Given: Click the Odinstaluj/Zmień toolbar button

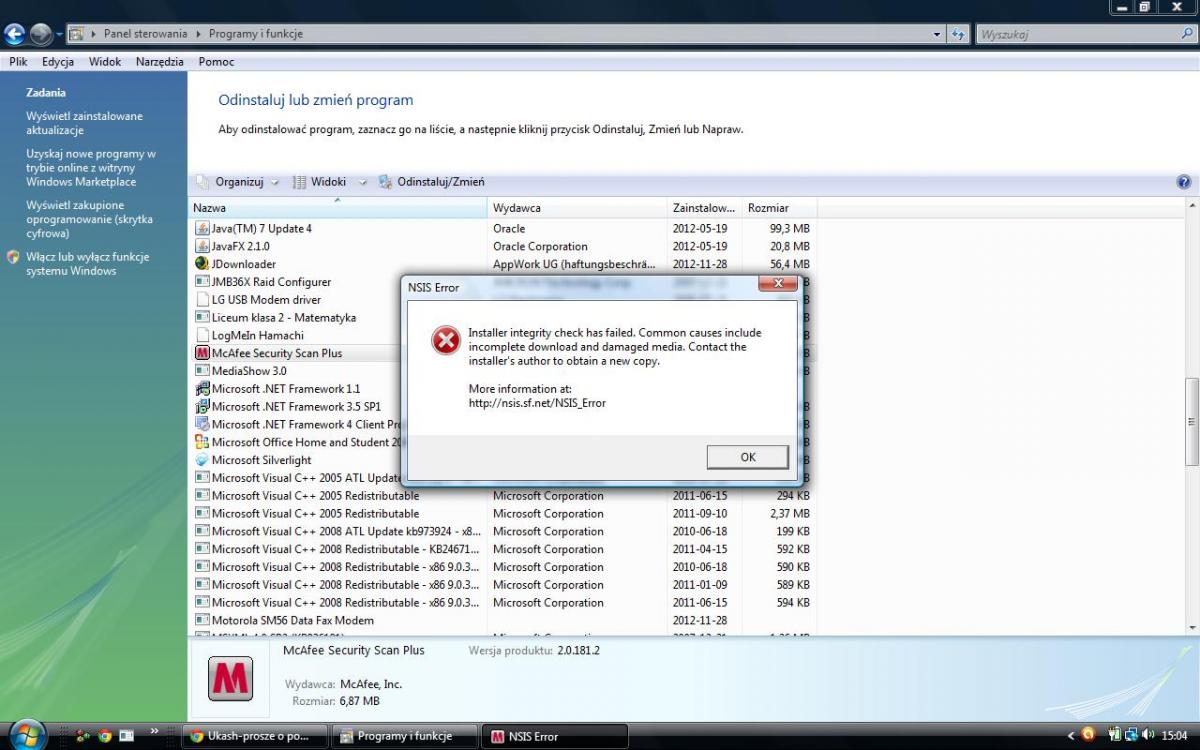Looking at the screenshot, I should tap(431, 182).
